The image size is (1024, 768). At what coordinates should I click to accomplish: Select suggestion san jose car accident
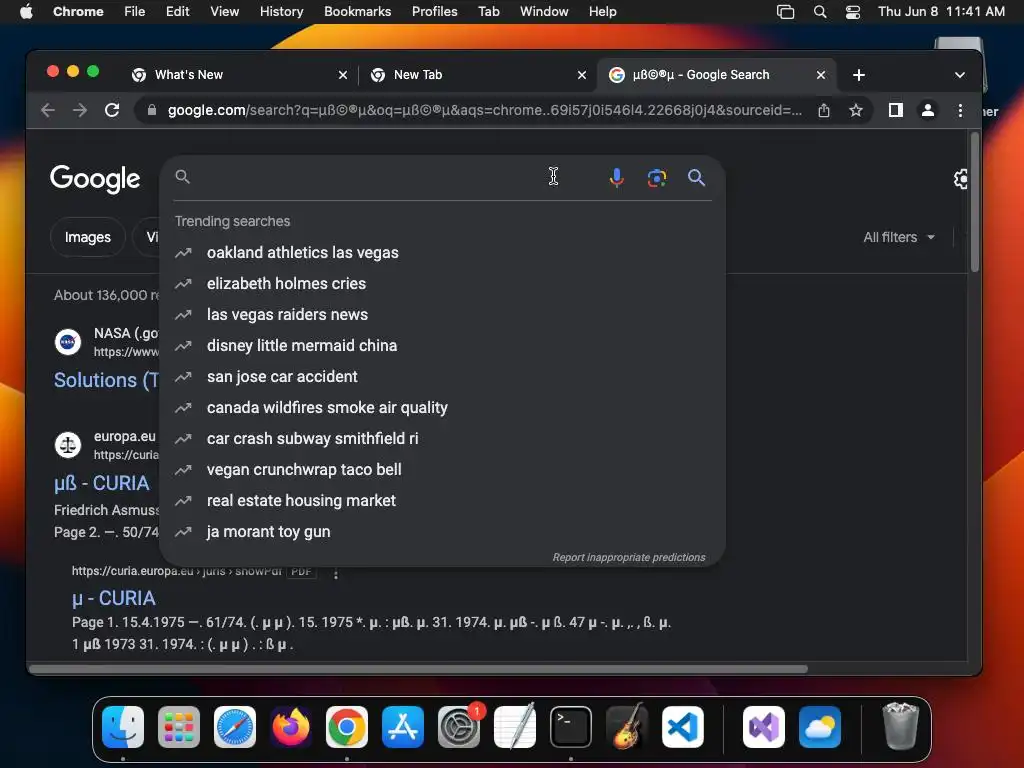click(x=442, y=377)
